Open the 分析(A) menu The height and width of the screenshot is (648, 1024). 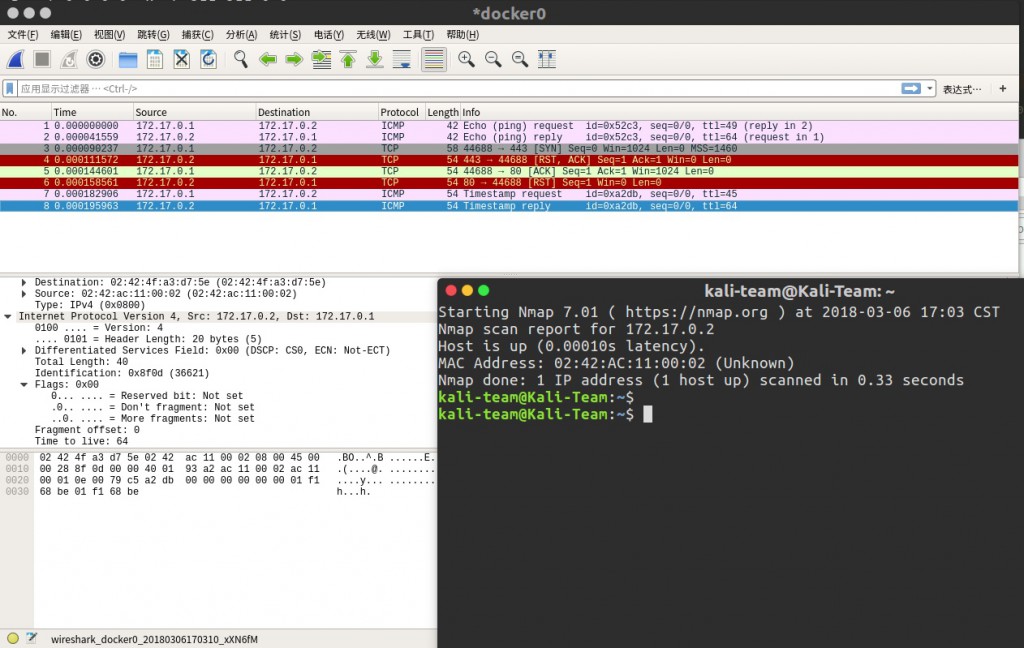(x=241, y=35)
